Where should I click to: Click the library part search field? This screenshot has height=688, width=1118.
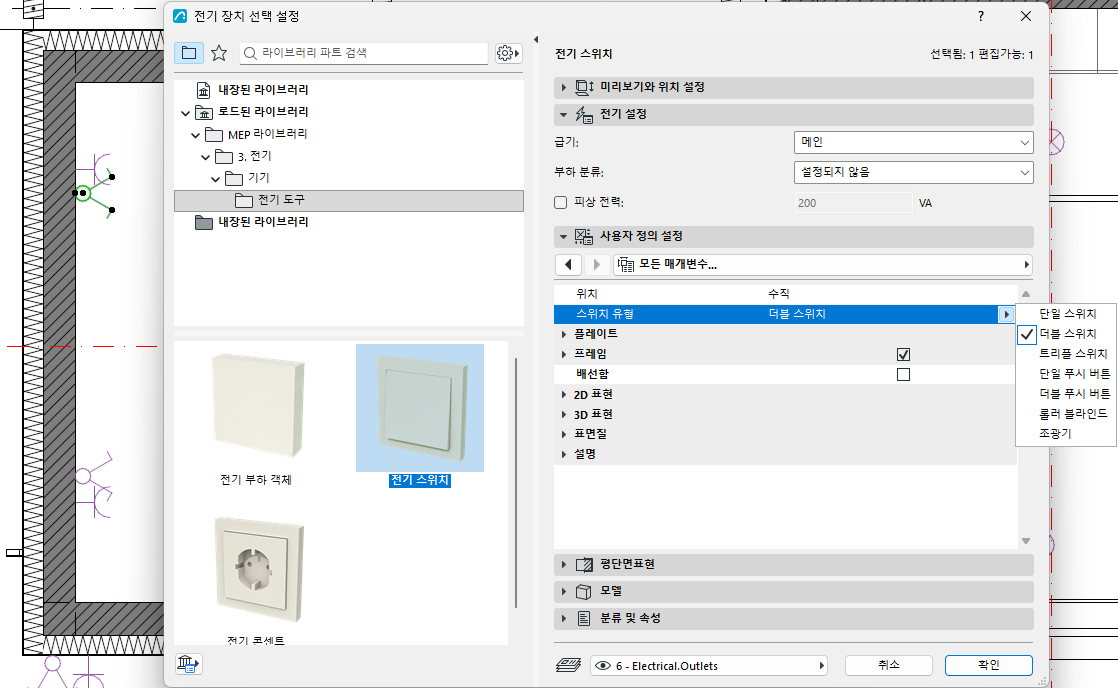tap(364, 53)
